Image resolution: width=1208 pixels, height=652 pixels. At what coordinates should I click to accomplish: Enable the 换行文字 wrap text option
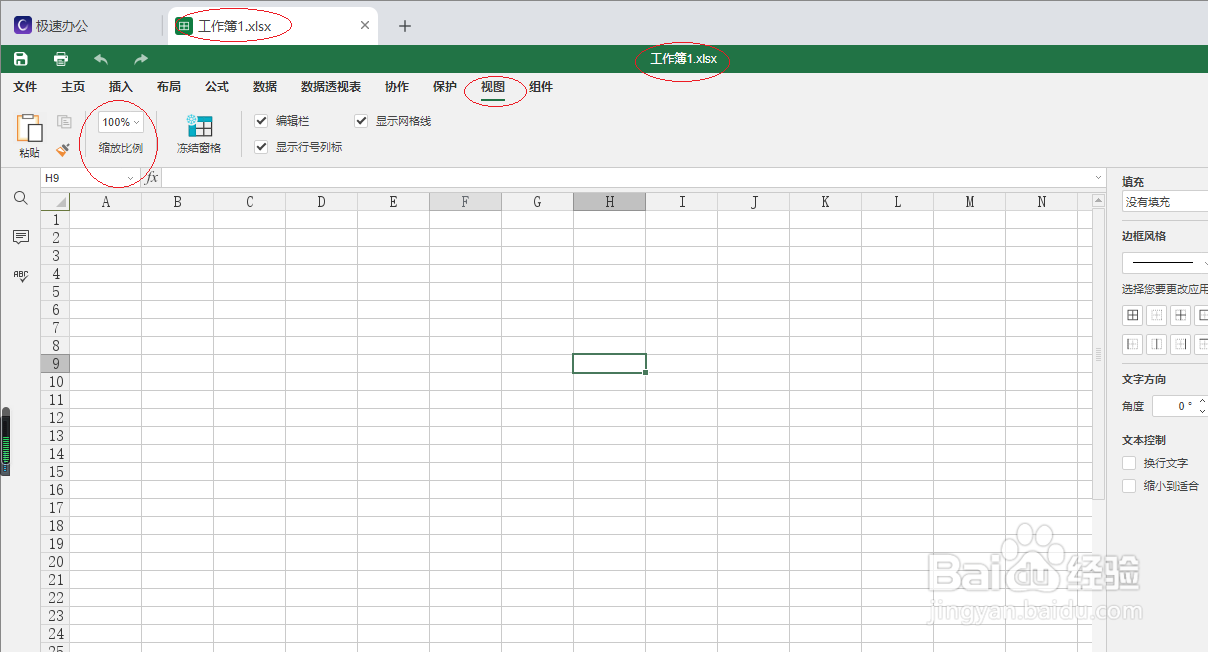pyautogui.click(x=1129, y=463)
